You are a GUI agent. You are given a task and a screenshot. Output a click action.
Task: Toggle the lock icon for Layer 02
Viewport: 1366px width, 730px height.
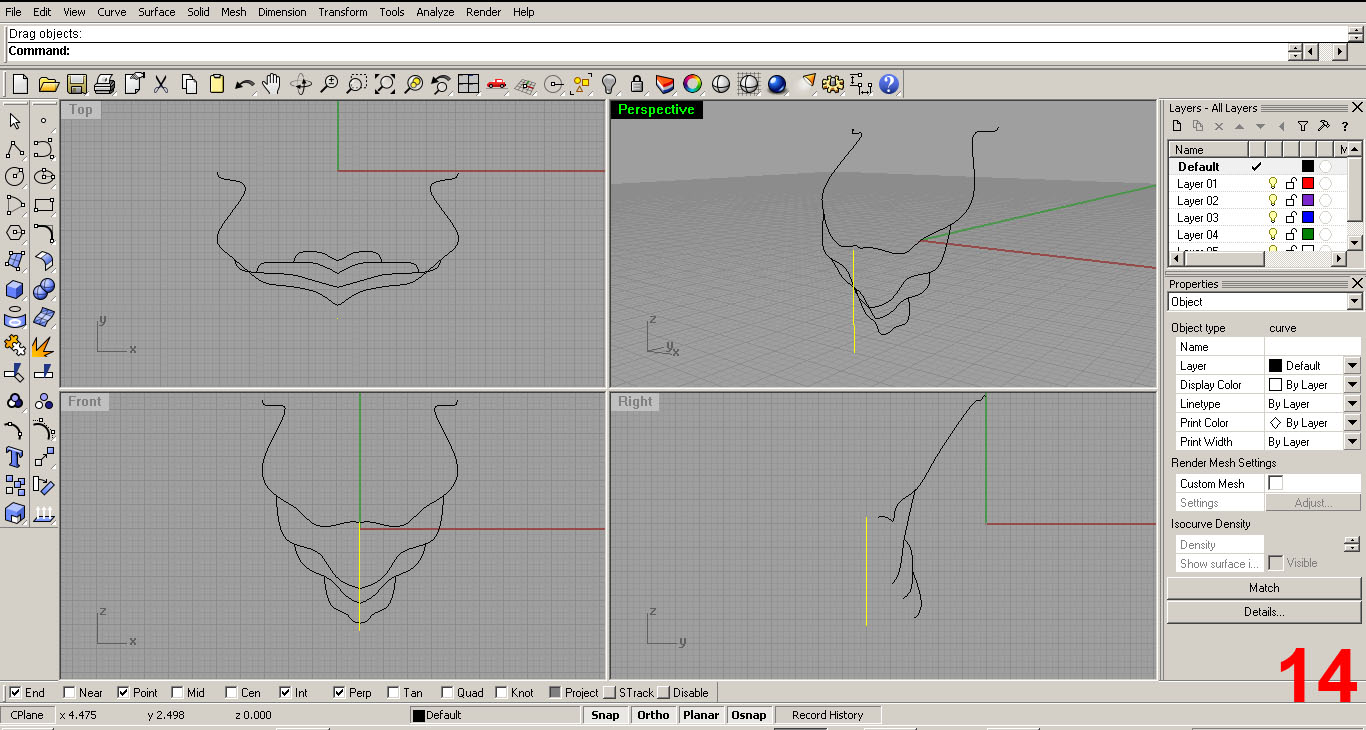click(x=1291, y=201)
